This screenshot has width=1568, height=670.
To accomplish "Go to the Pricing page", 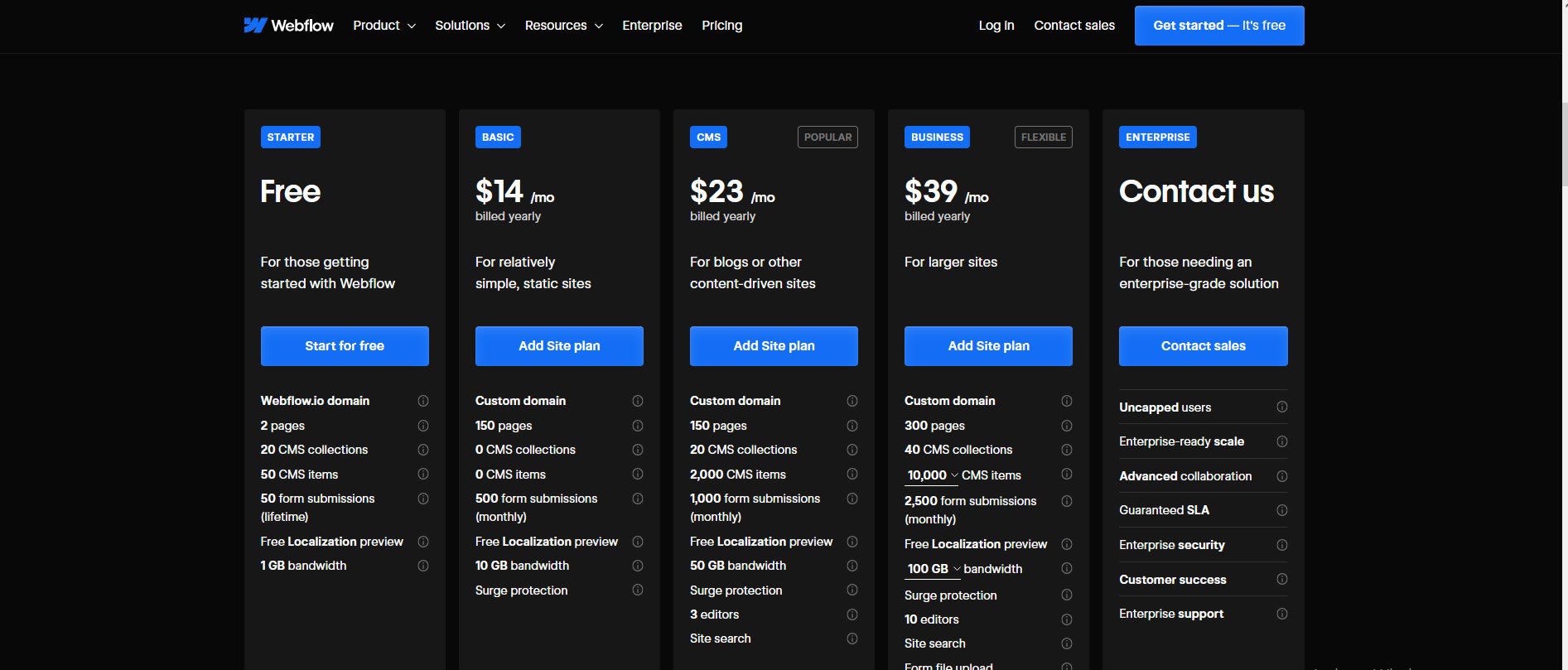I will [x=722, y=26].
